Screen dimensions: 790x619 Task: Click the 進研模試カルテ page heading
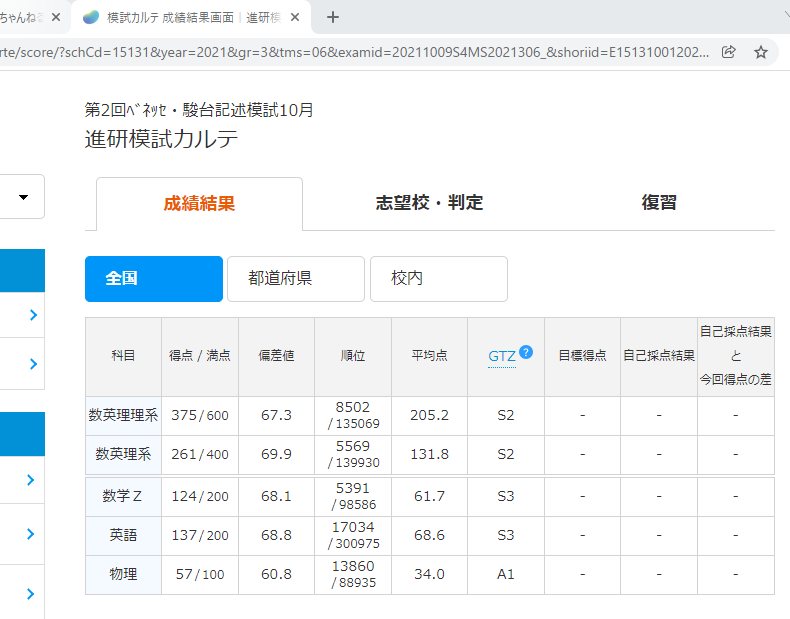[x=161, y=139]
